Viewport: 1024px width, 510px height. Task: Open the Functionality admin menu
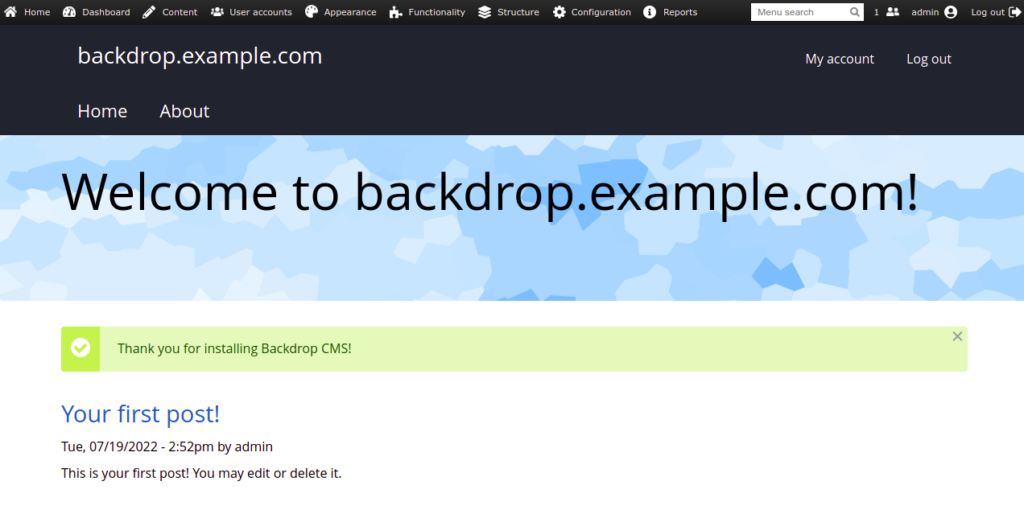point(437,12)
